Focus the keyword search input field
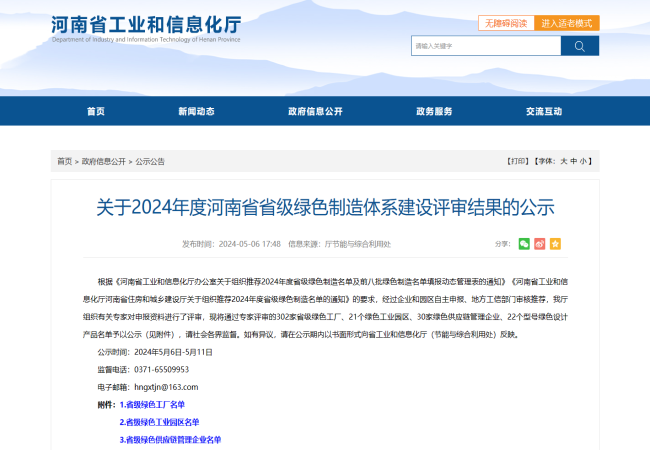The height and width of the screenshot is (450, 650). click(485, 46)
